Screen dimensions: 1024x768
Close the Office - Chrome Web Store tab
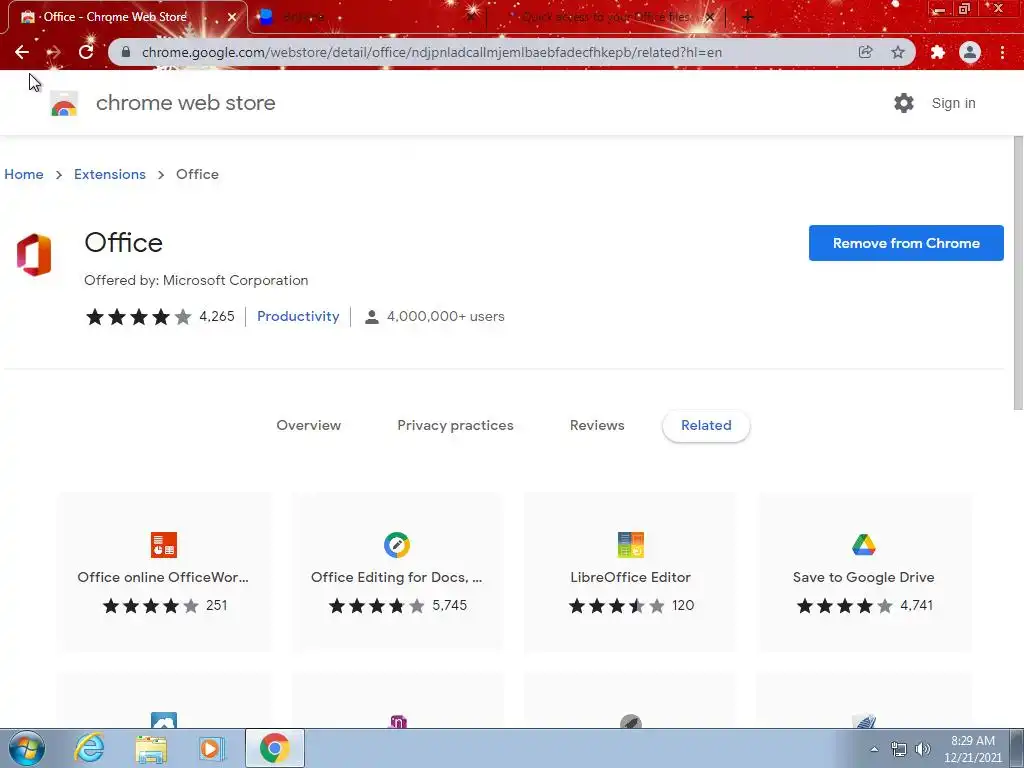pos(231,17)
